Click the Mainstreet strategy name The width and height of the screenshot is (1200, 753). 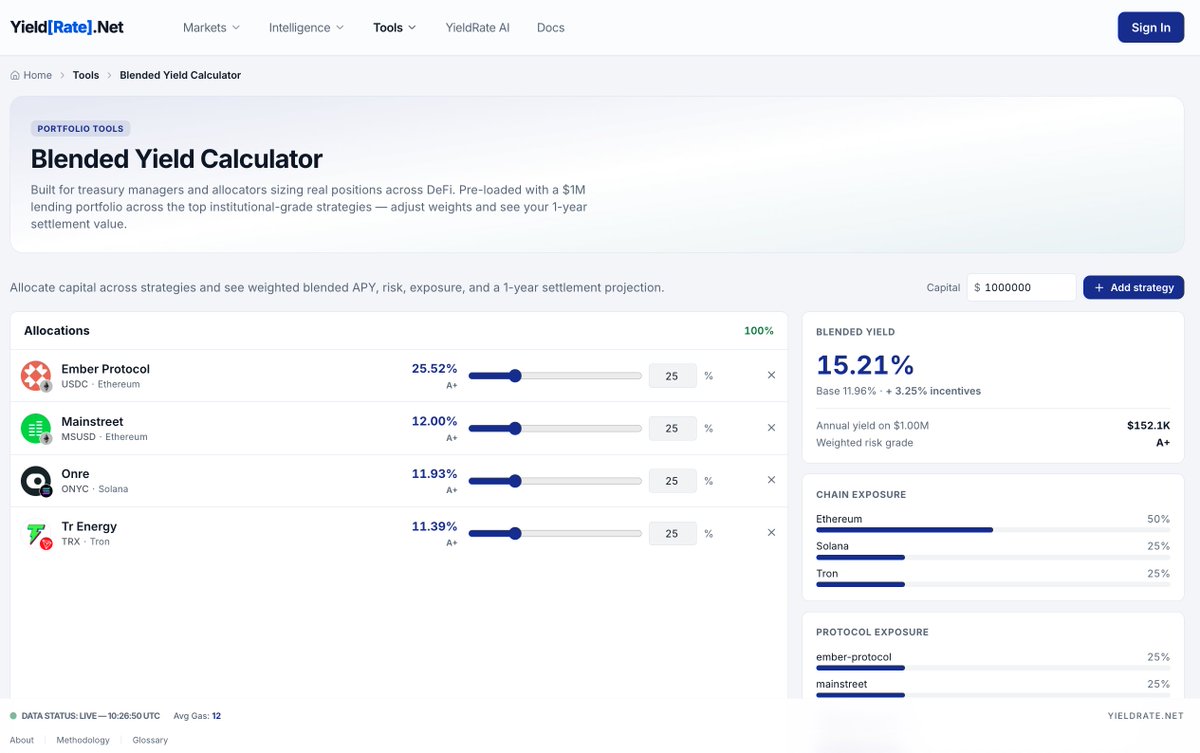(92, 422)
